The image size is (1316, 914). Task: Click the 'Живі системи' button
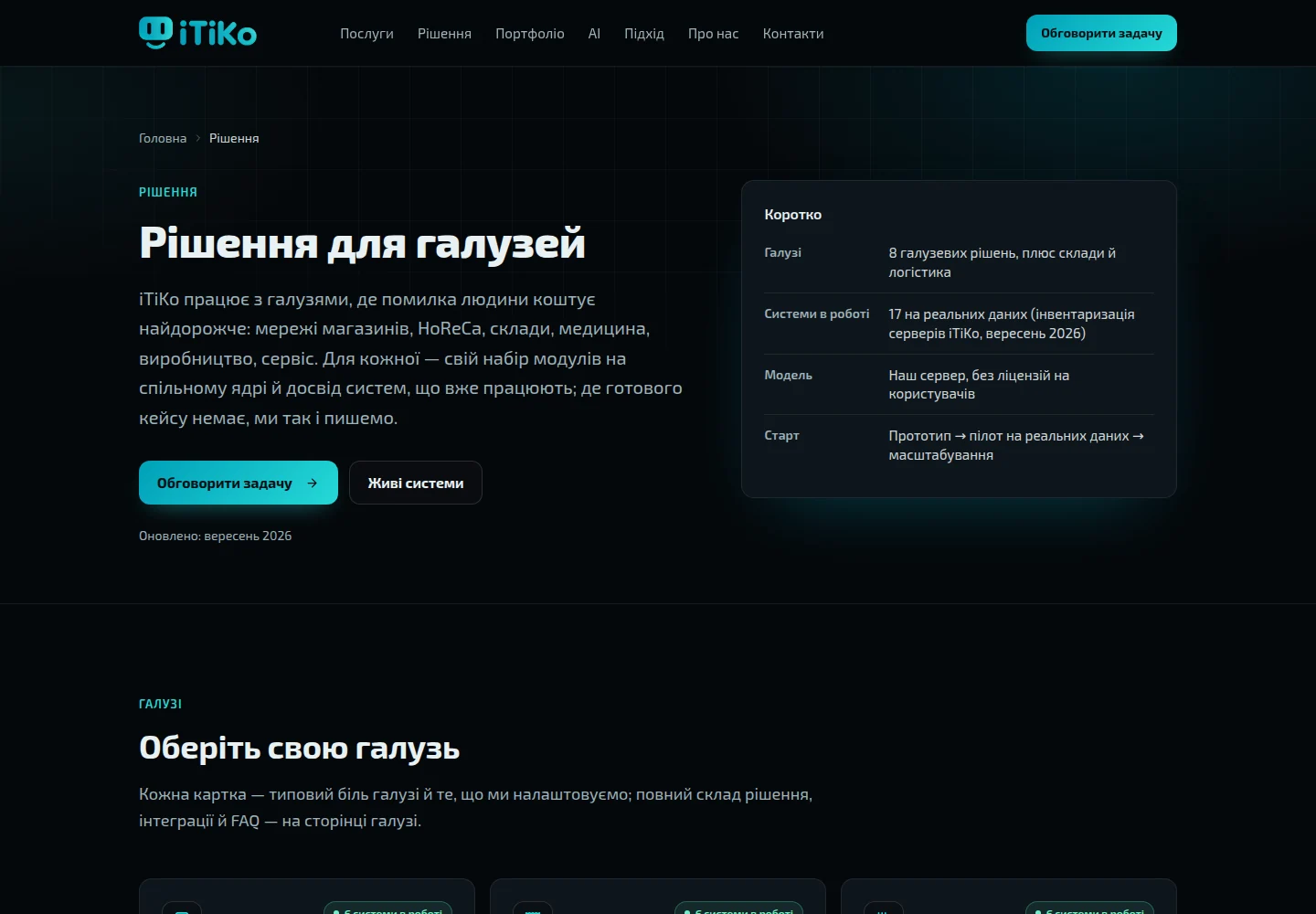(x=416, y=483)
